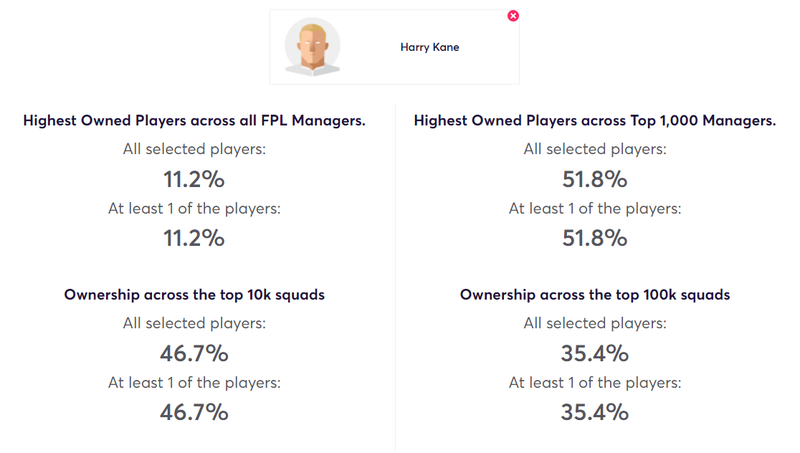Viewport: 800px width, 453px height.
Task: Click the 46.7% all selected players value
Action: tap(194, 354)
